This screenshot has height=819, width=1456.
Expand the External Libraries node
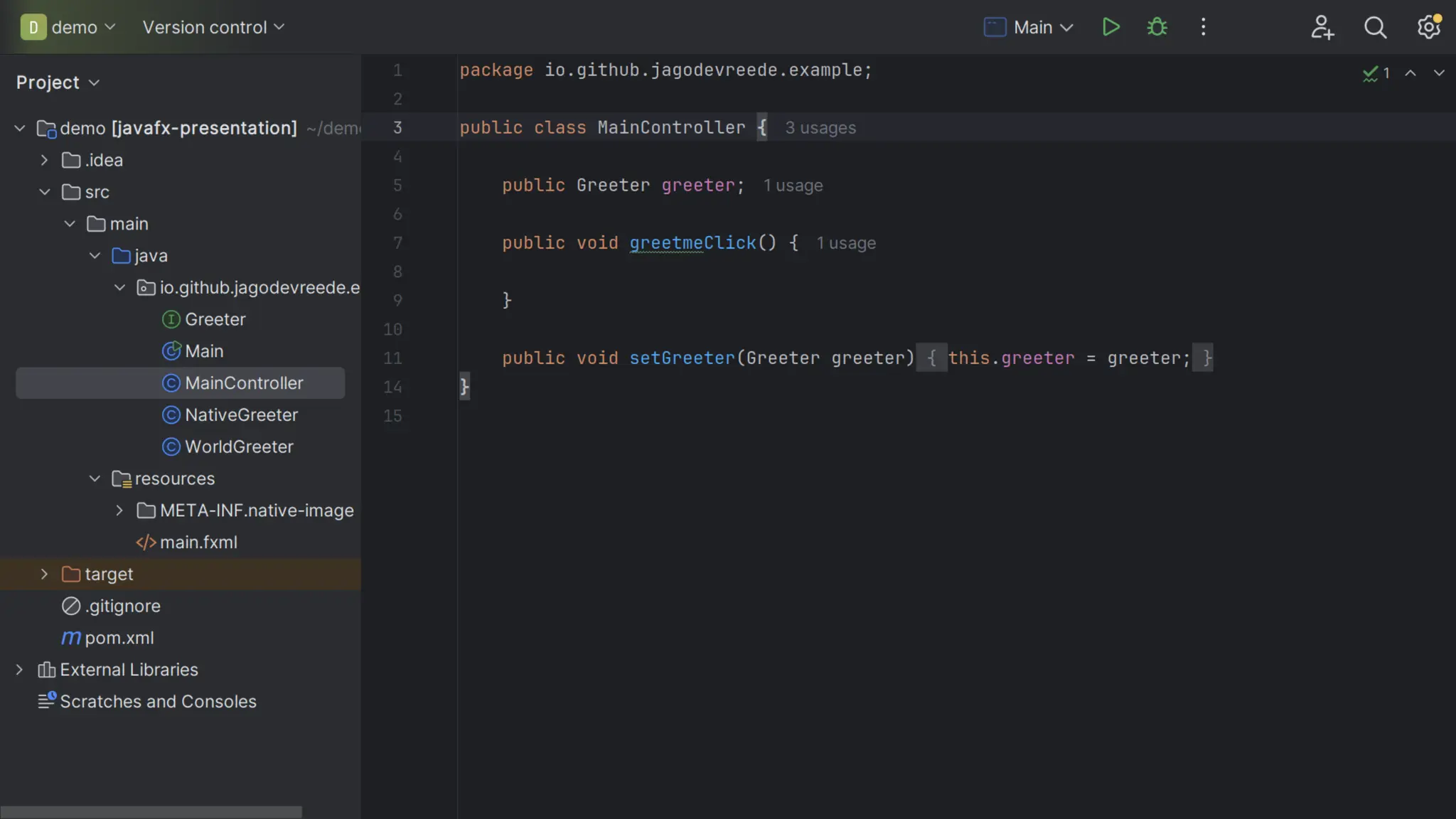click(19, 670)
